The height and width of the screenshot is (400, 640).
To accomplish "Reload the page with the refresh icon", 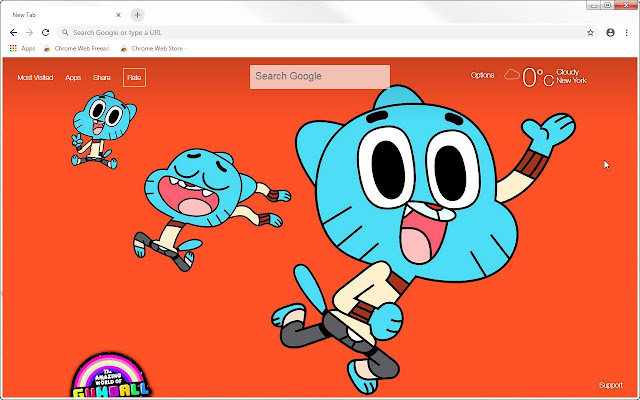I will [x=45, y=33].
